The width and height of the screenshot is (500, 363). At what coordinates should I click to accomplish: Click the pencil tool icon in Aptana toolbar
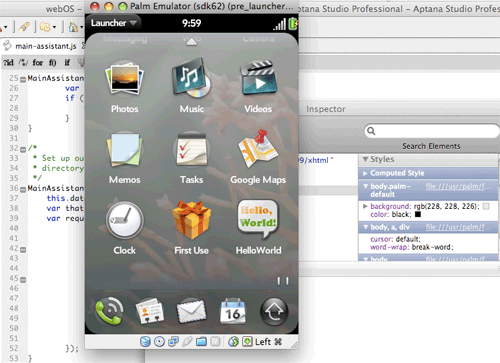[x=24, y=27]
